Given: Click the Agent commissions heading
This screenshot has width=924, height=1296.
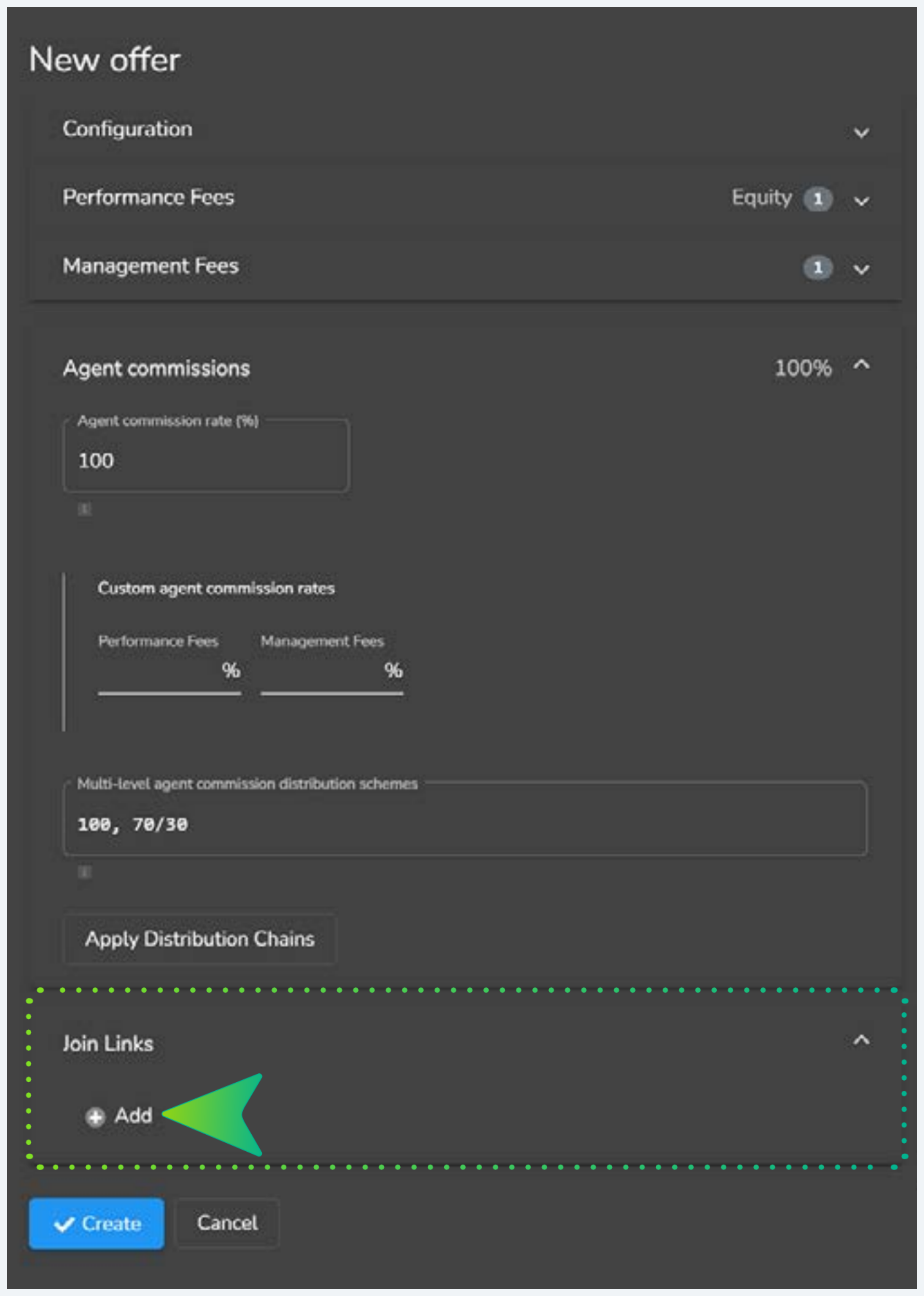Looking at the screenshot, I should [156, 369].
